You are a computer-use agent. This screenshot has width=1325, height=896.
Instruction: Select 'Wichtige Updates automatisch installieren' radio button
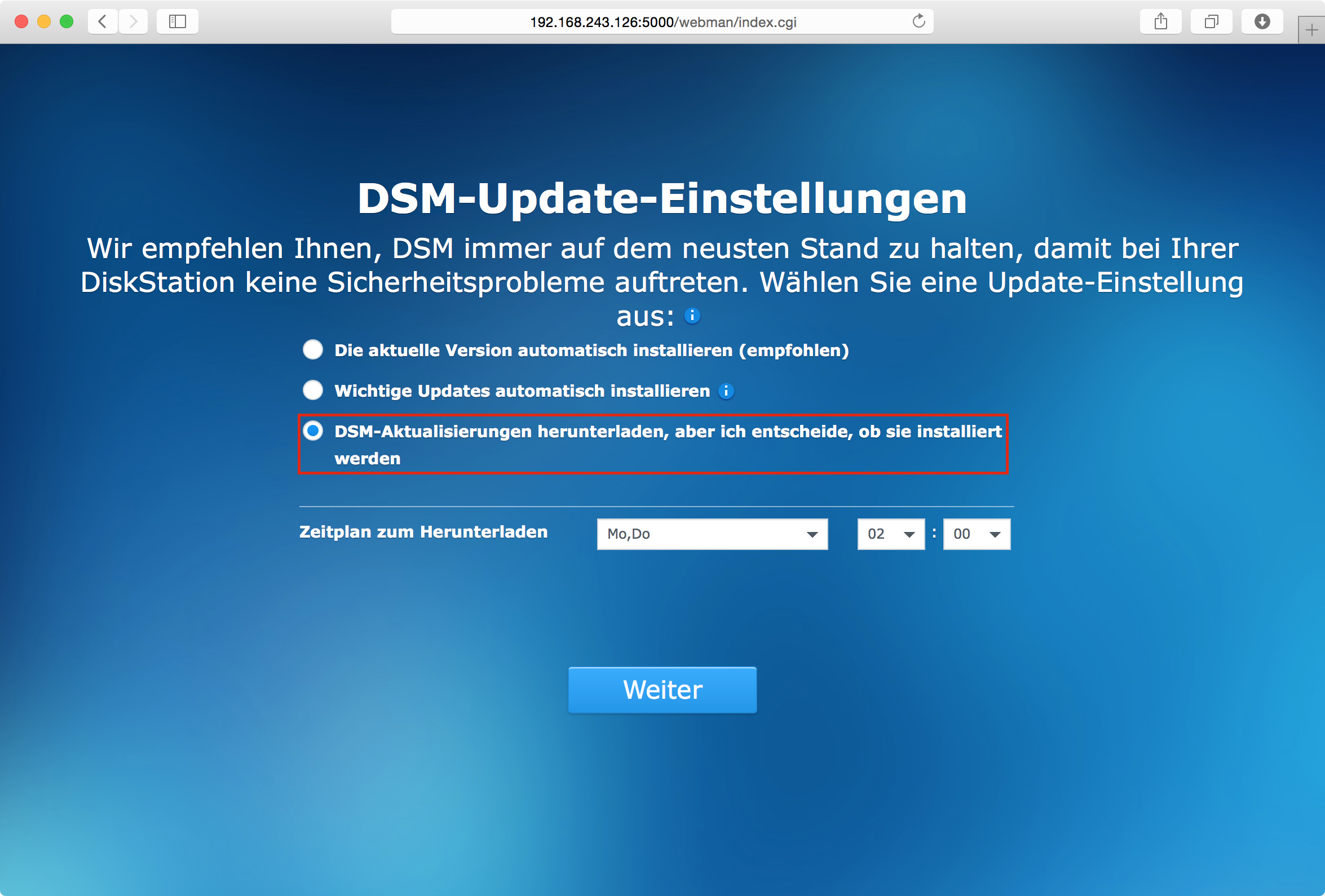(313, 391)
